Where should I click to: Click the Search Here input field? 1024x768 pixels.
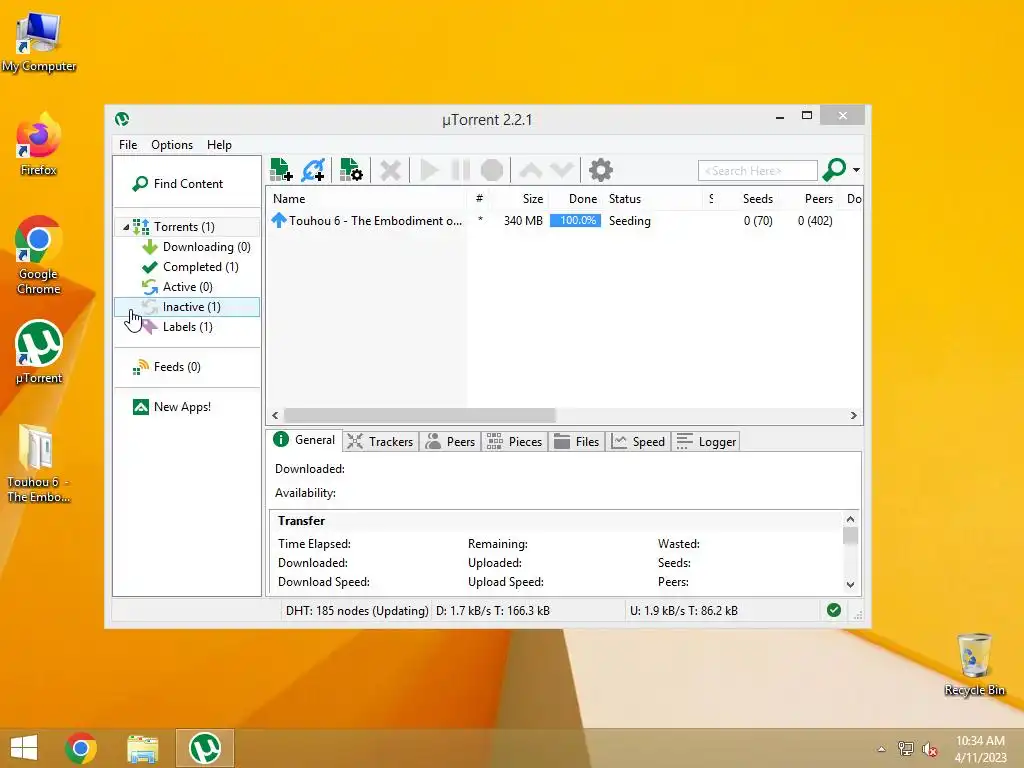(x=758, y=170)
